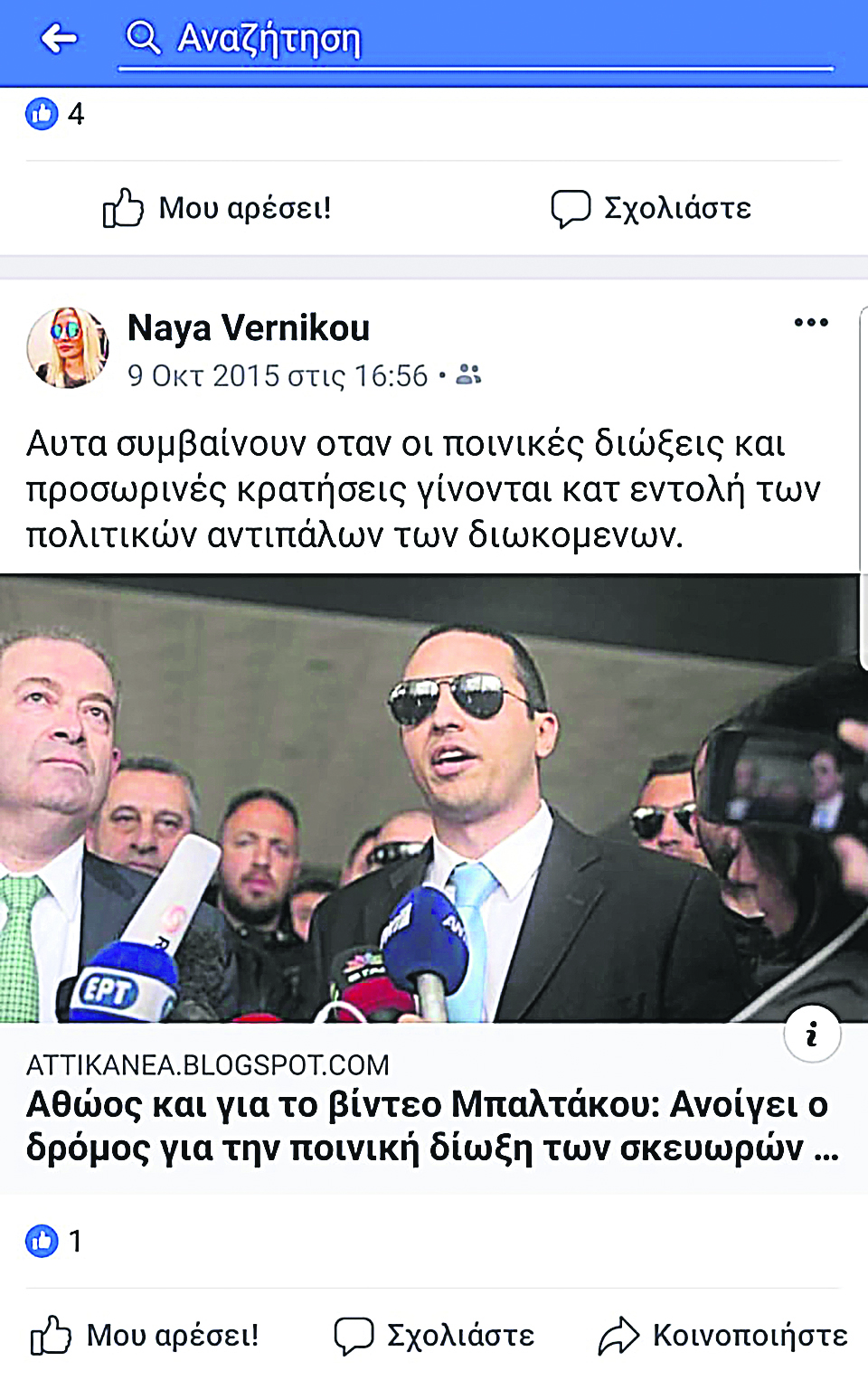
Task: Open the three-dot post options menu
Action: pyautogui.click(x=811, y=323)
